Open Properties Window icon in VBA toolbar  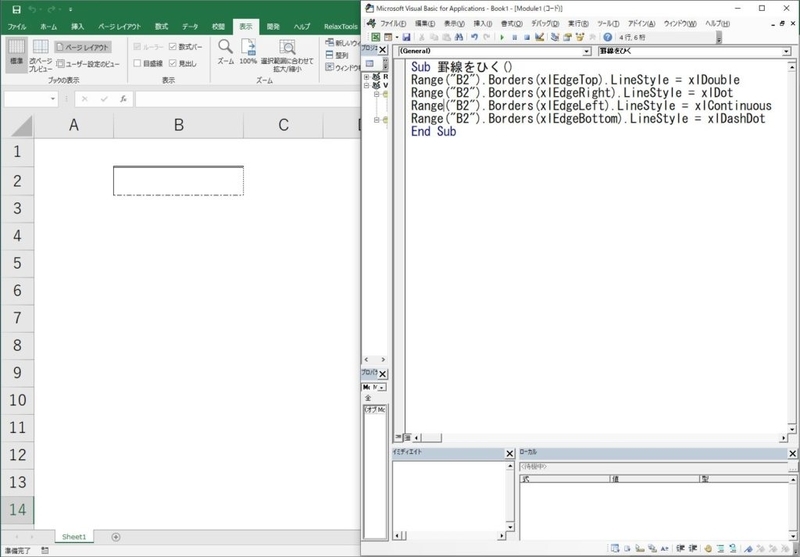point(567,37)
